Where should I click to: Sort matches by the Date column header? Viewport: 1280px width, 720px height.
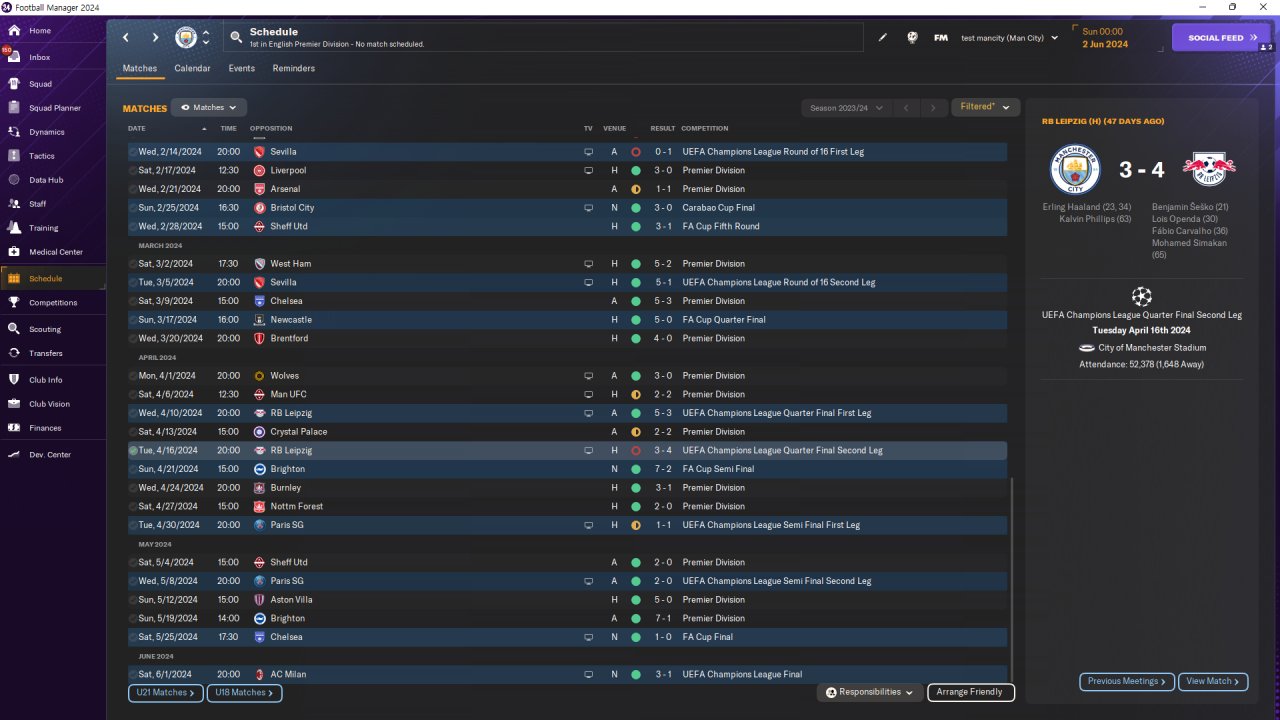pos(137,129)
